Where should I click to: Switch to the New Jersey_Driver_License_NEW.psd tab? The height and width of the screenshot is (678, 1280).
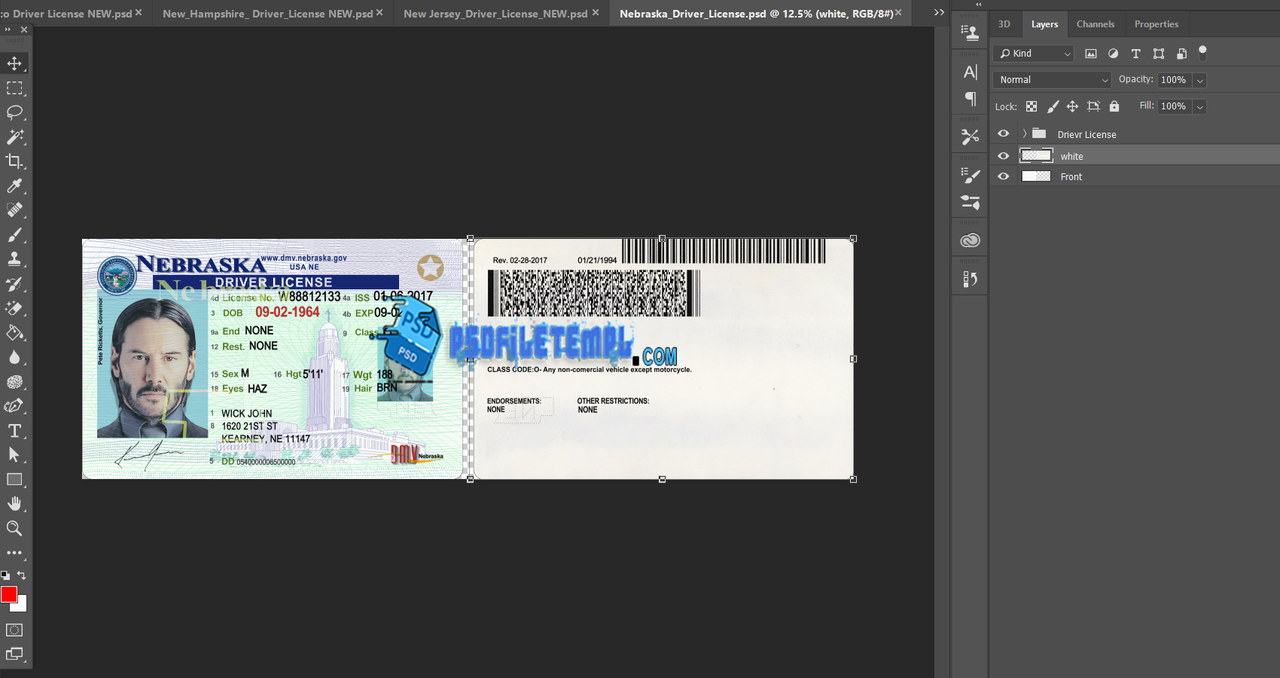coord(495,14)
